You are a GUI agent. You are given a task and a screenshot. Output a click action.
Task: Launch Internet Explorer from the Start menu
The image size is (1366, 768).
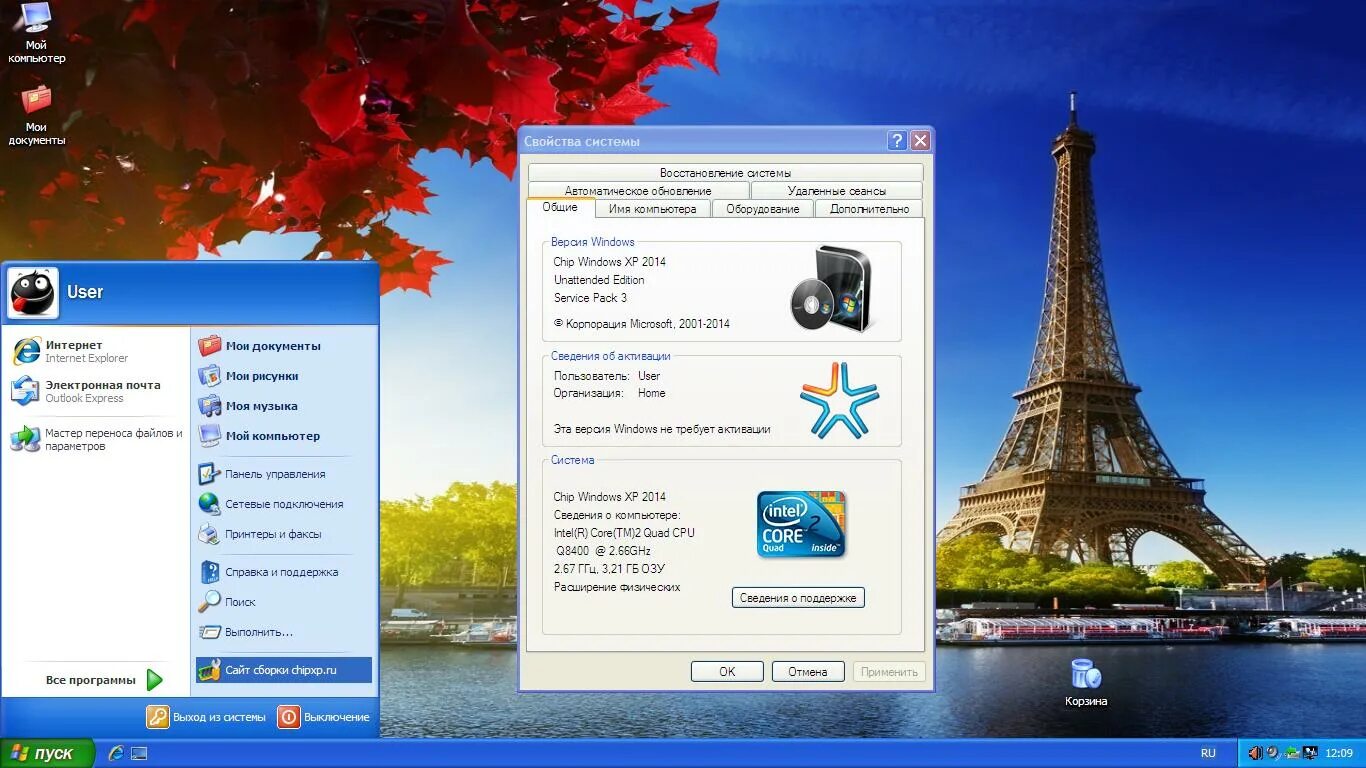tap(97, 351)
